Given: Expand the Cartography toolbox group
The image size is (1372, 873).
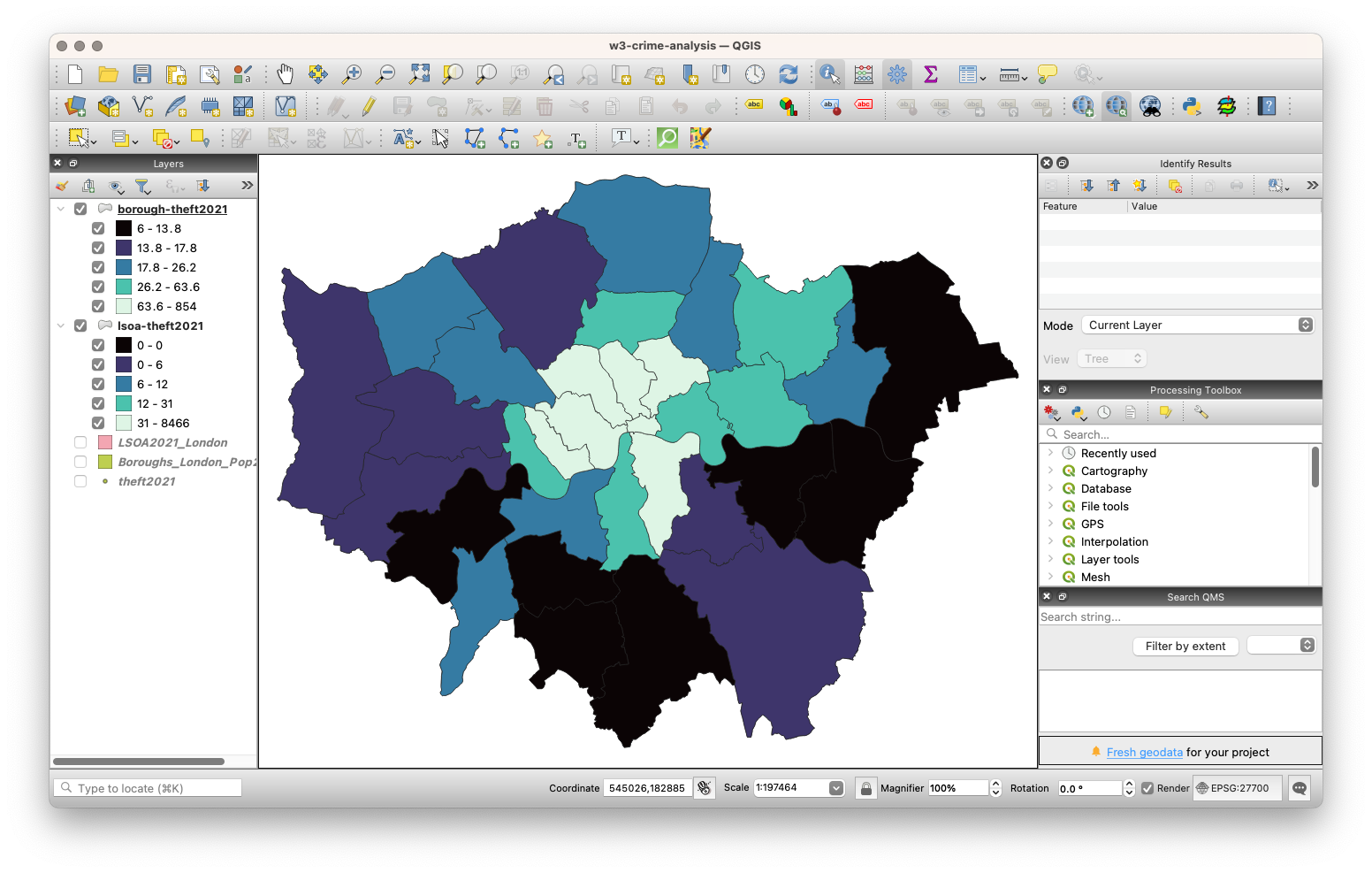Looking at the screenshot, I should 1050,471.
